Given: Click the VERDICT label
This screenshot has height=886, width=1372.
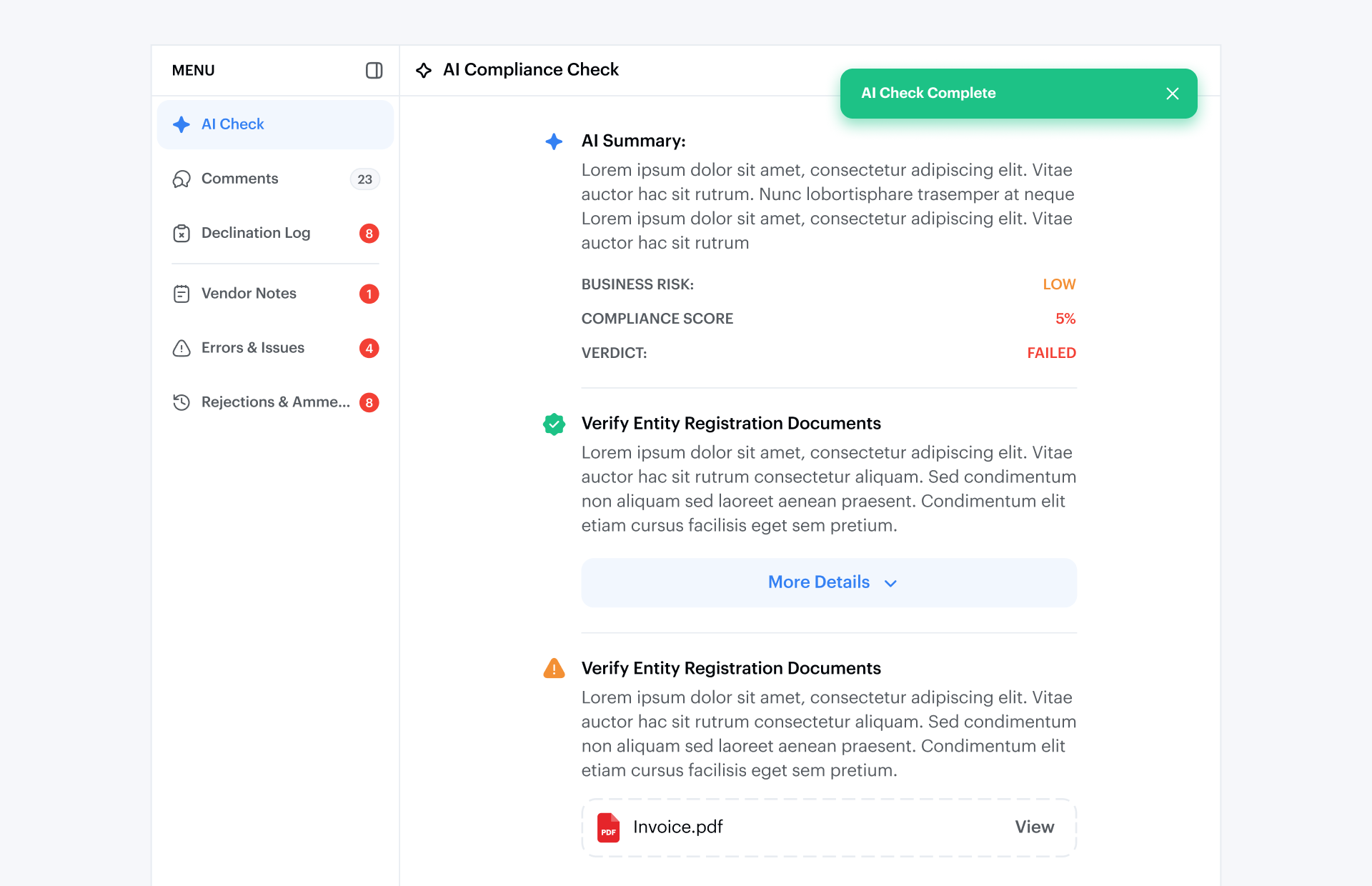Looking at the screenshot, I should [x=614, y=353].
